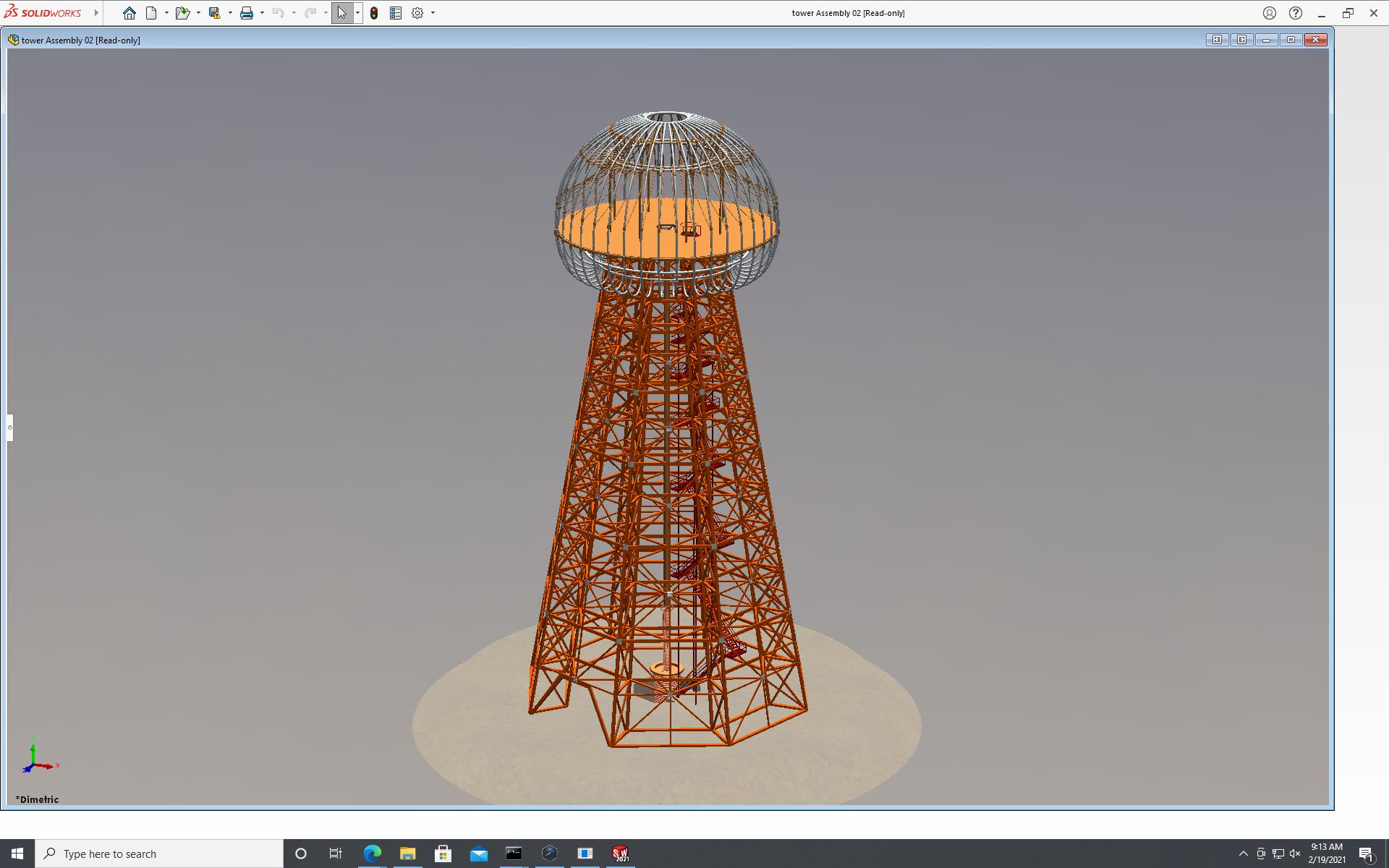The height and width of the screenshot is (868, 1389).
Task: Click the Dimetric view orientation label
Action: pyautogui.click(x=38, y=799)
